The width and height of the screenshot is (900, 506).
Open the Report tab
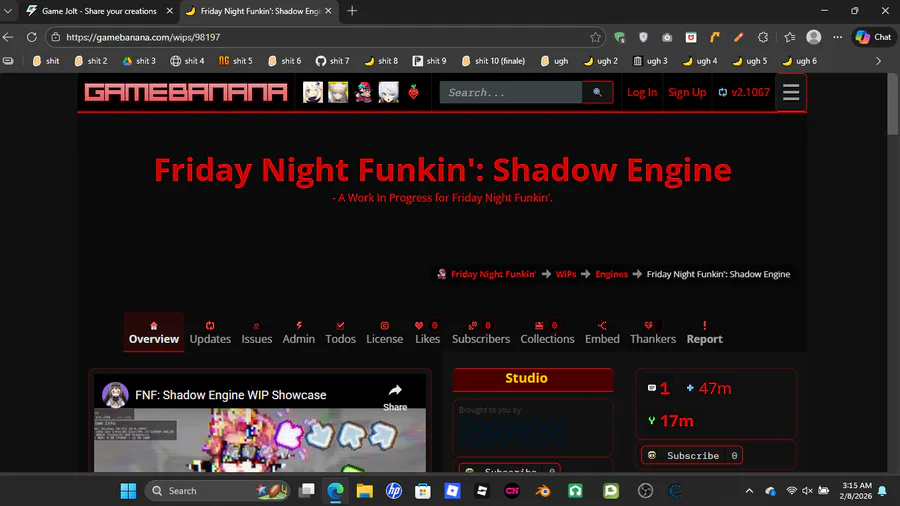coord(704,333)
